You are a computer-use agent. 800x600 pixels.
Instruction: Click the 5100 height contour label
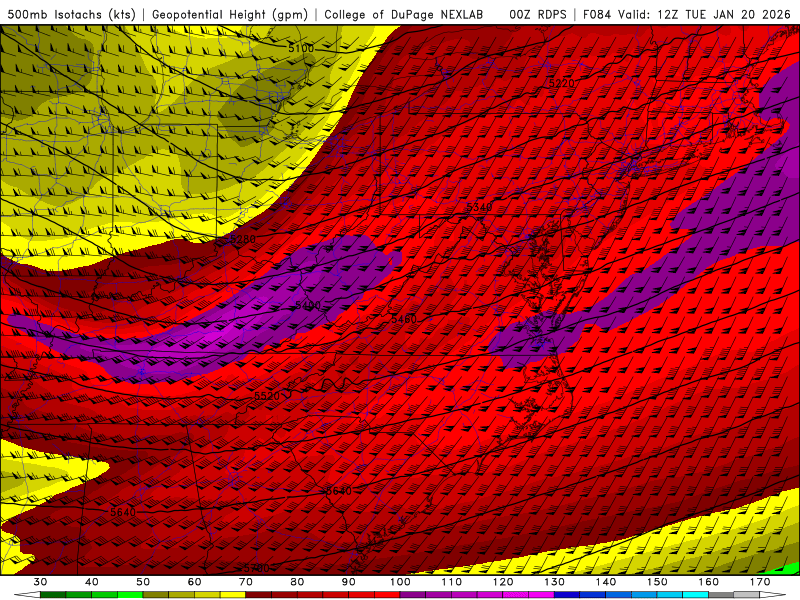301,48
